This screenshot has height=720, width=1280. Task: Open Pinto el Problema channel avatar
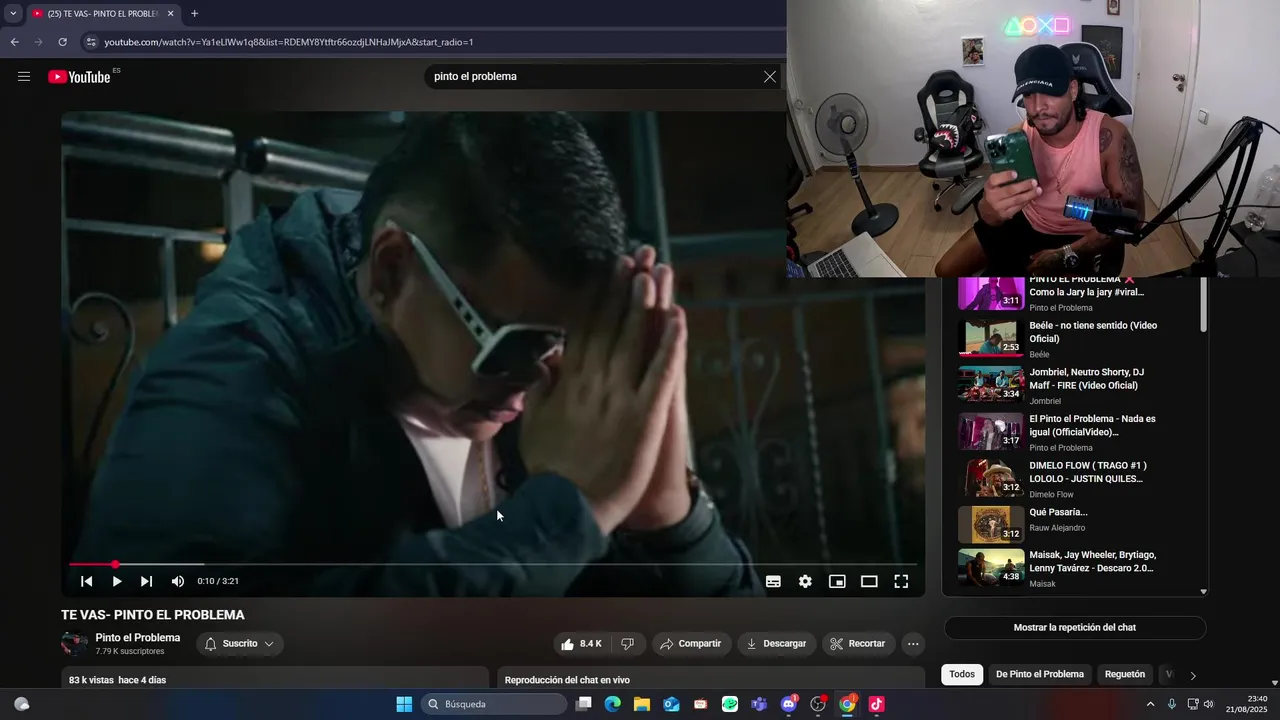[x=74, y=644]
